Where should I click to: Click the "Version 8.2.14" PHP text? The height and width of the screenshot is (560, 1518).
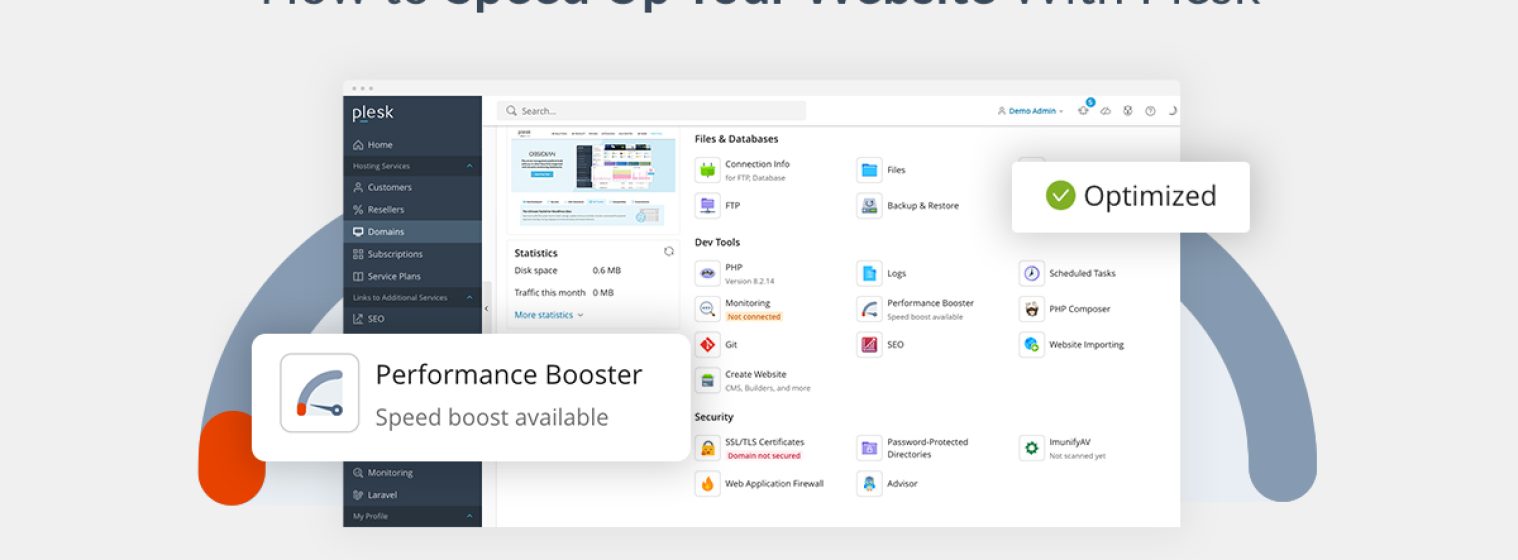click(x=748, y=281)
